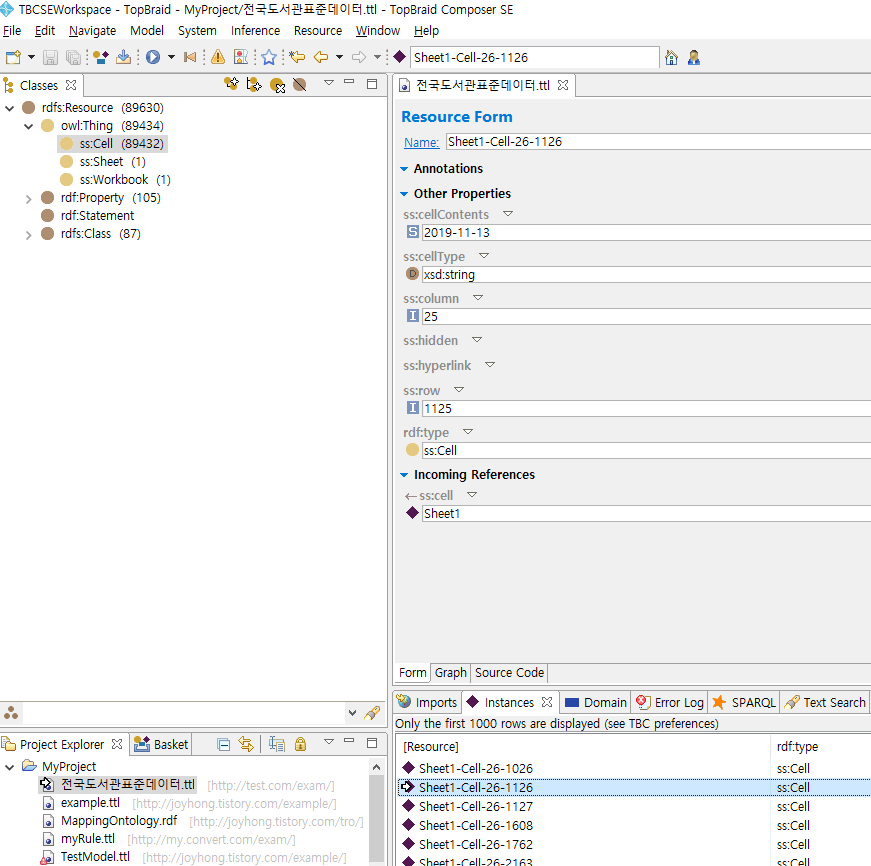Click the Sheet1 incoming reference value
The width and height of the screenshot is (871, 866).
646,514
